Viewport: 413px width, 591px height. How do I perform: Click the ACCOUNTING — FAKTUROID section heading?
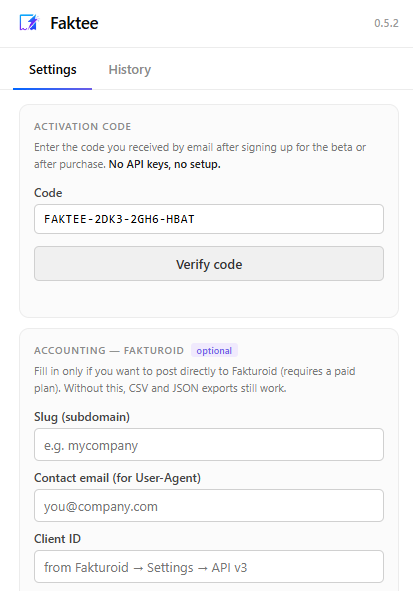pyautogui.click(x=109, y=351)
